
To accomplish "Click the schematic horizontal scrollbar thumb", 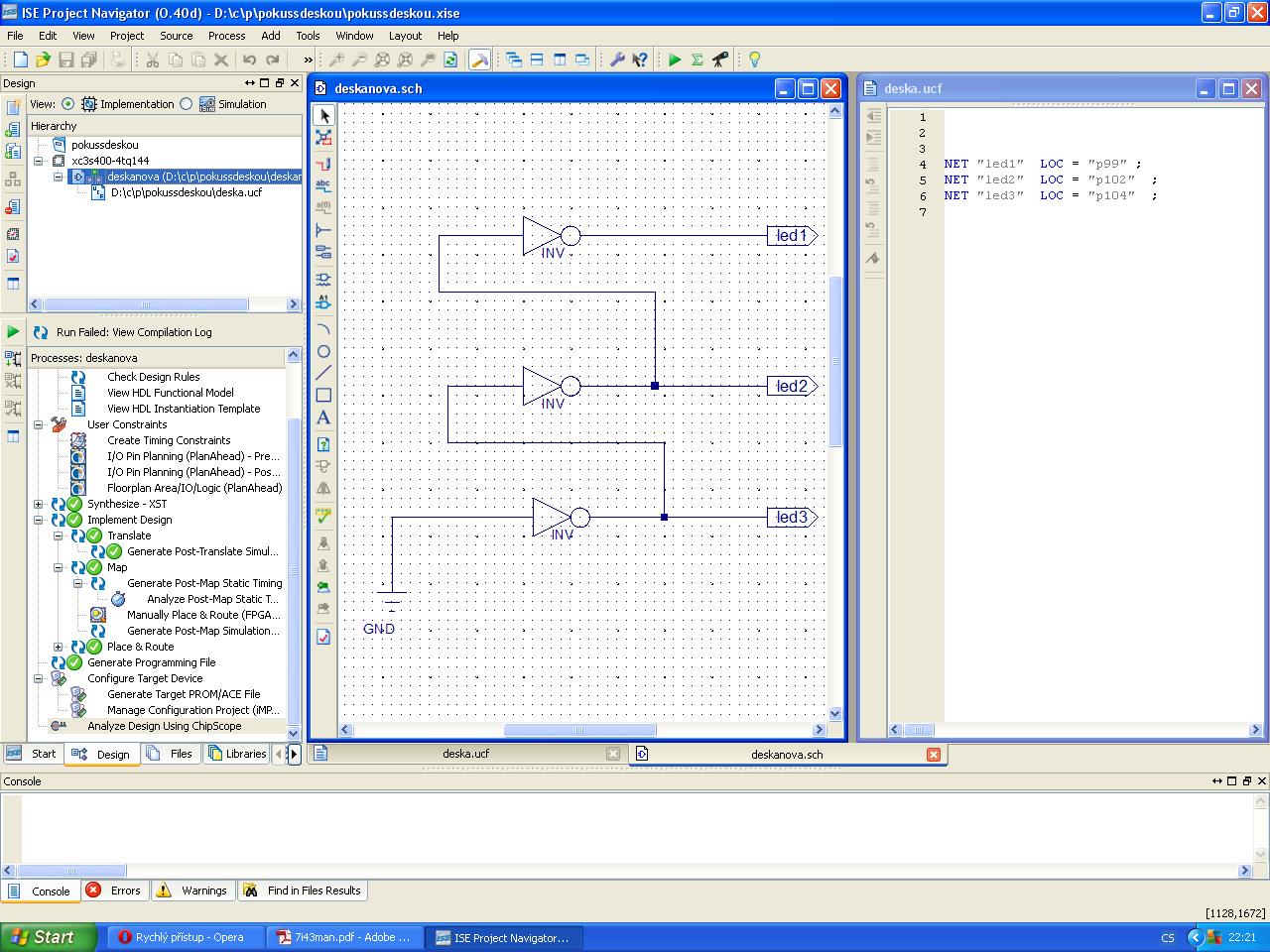I will (x=578, y=730).
